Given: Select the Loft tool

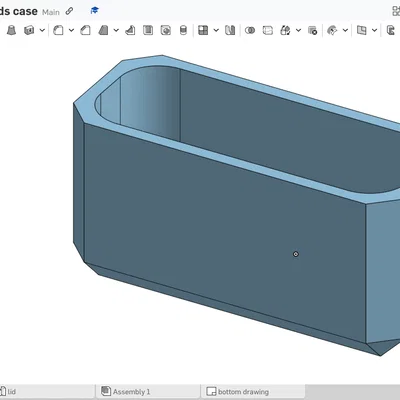Looking at the screenshot, I should click(12, 30).
